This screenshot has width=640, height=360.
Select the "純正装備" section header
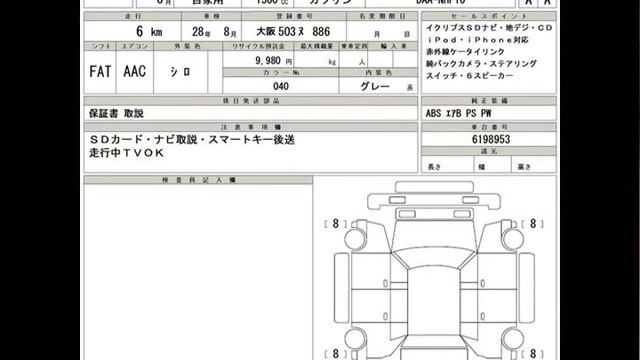click(x=489, y=100)
